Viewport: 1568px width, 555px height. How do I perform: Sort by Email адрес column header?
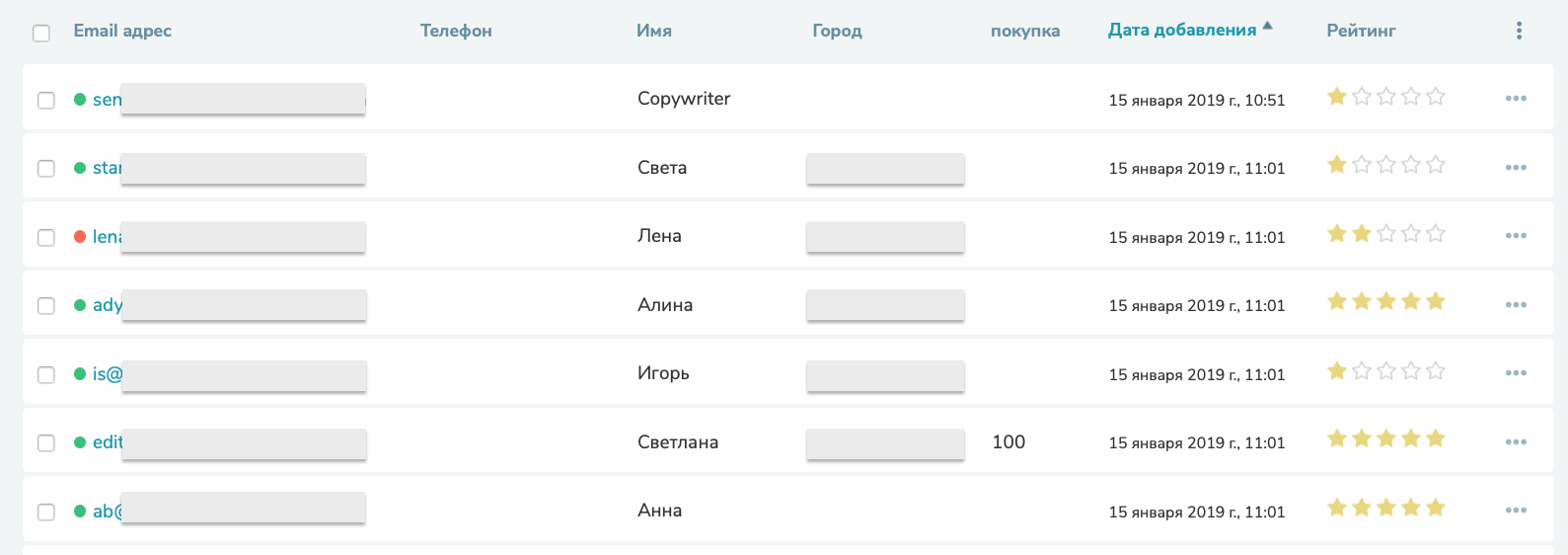click(x=122, y=31)
